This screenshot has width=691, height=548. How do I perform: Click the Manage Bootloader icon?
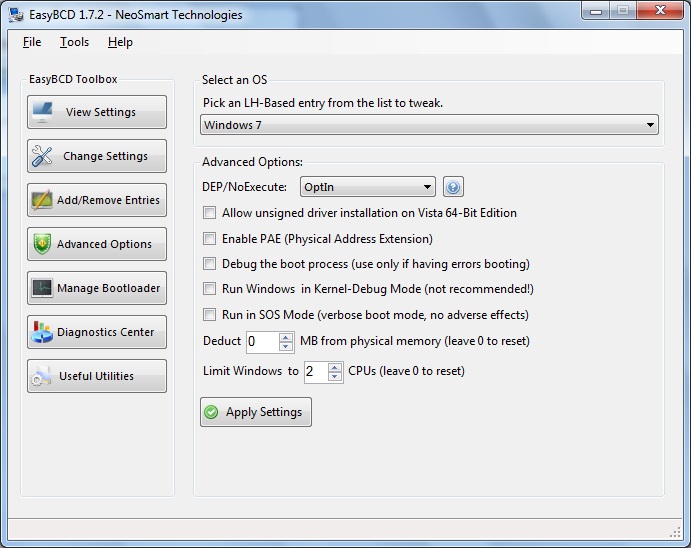tap(41, 288)
